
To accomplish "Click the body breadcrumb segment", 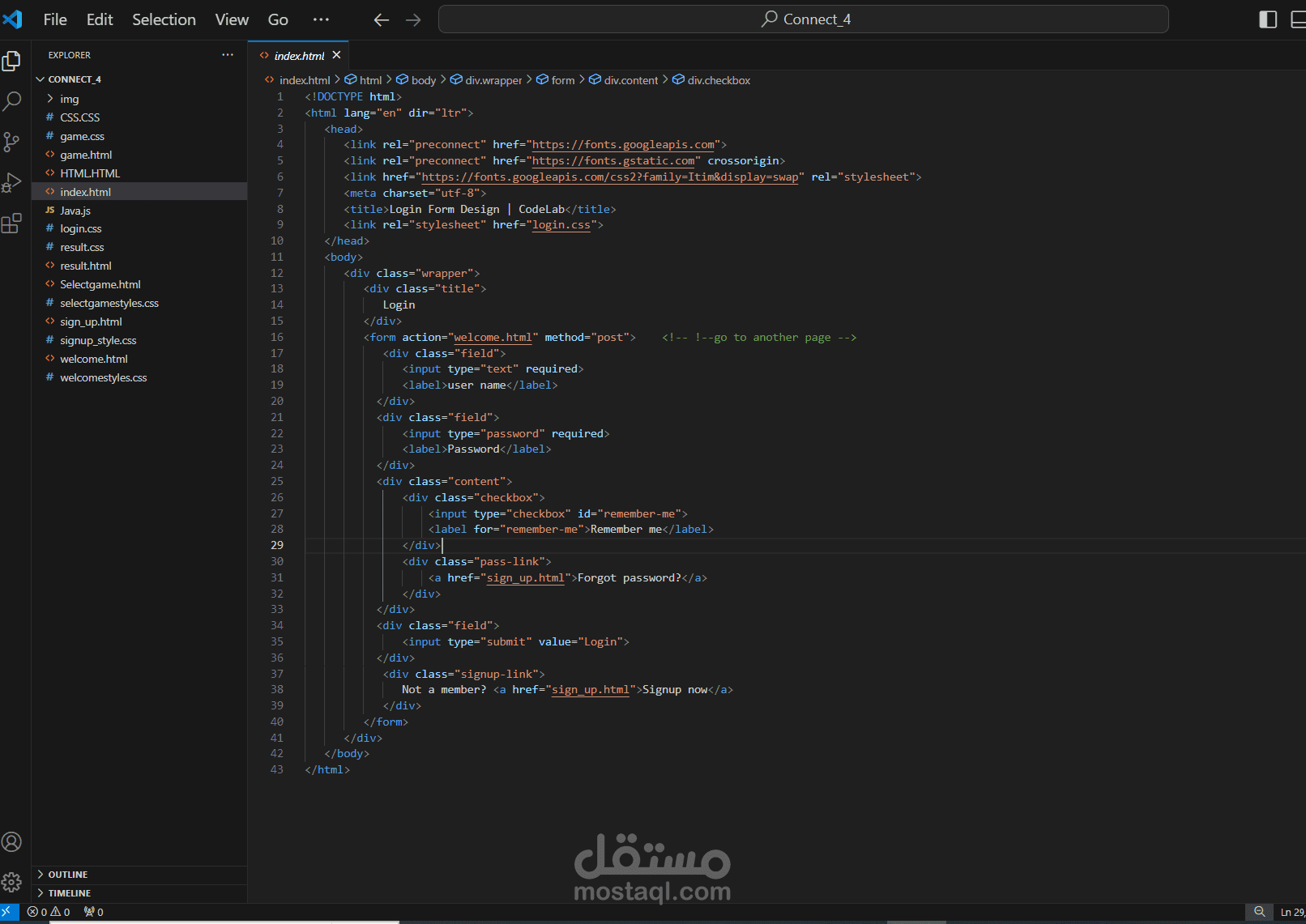I will click(x=416, y=80).
